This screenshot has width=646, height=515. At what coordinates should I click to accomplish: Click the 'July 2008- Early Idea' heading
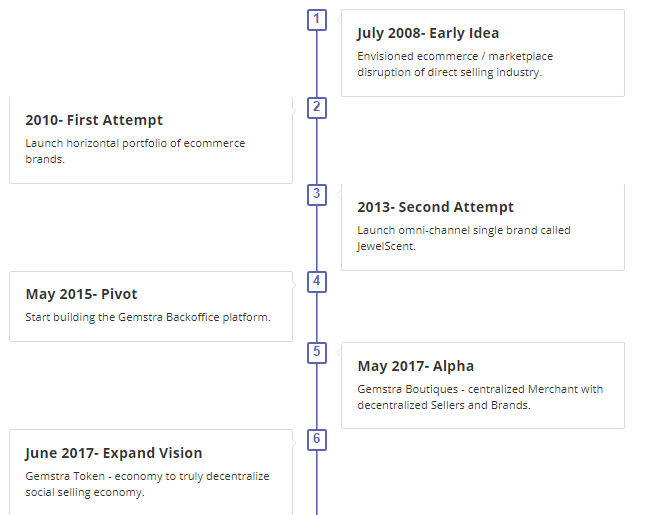pos(428,33)
